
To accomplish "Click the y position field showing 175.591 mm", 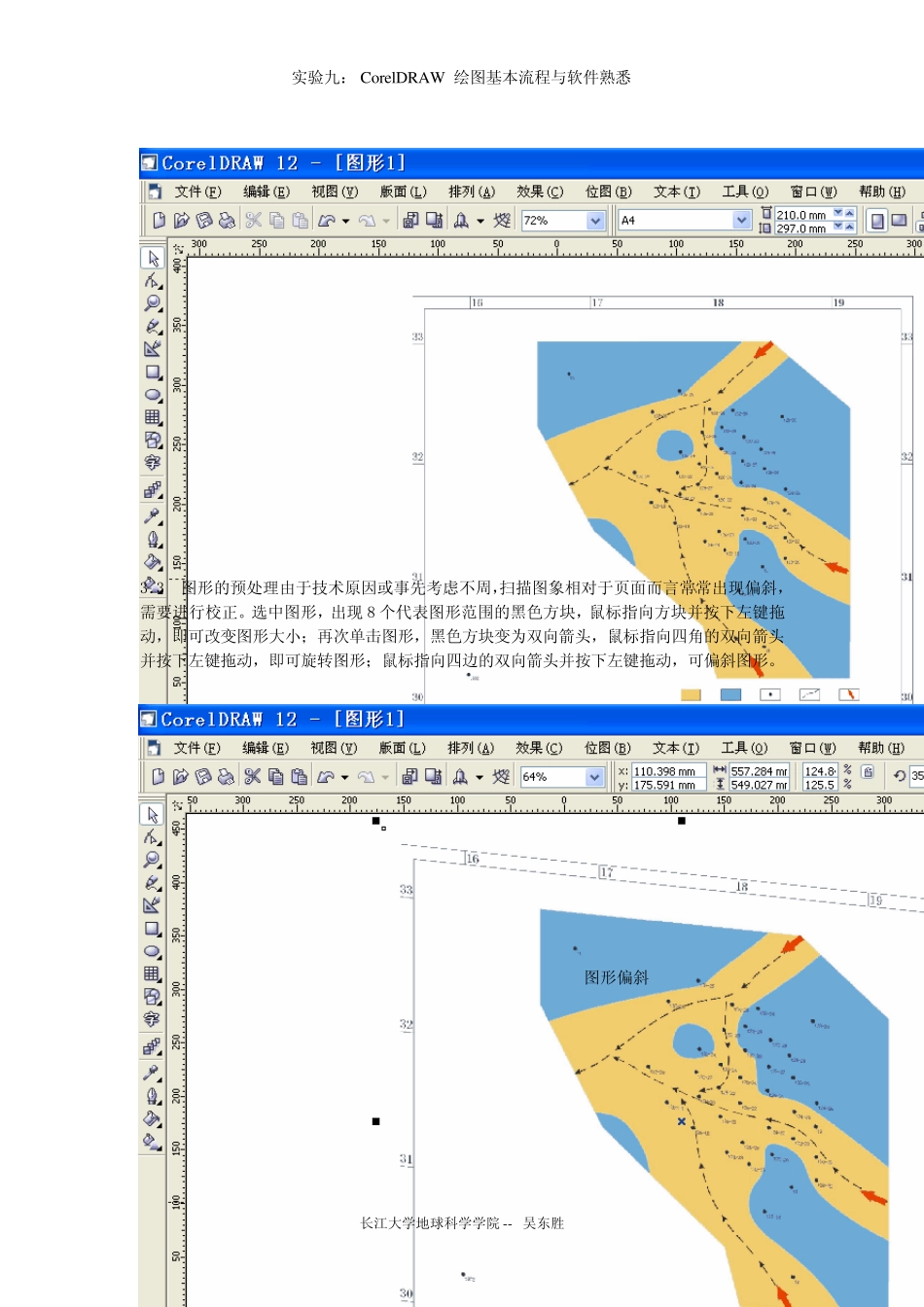I will point(669,785).
